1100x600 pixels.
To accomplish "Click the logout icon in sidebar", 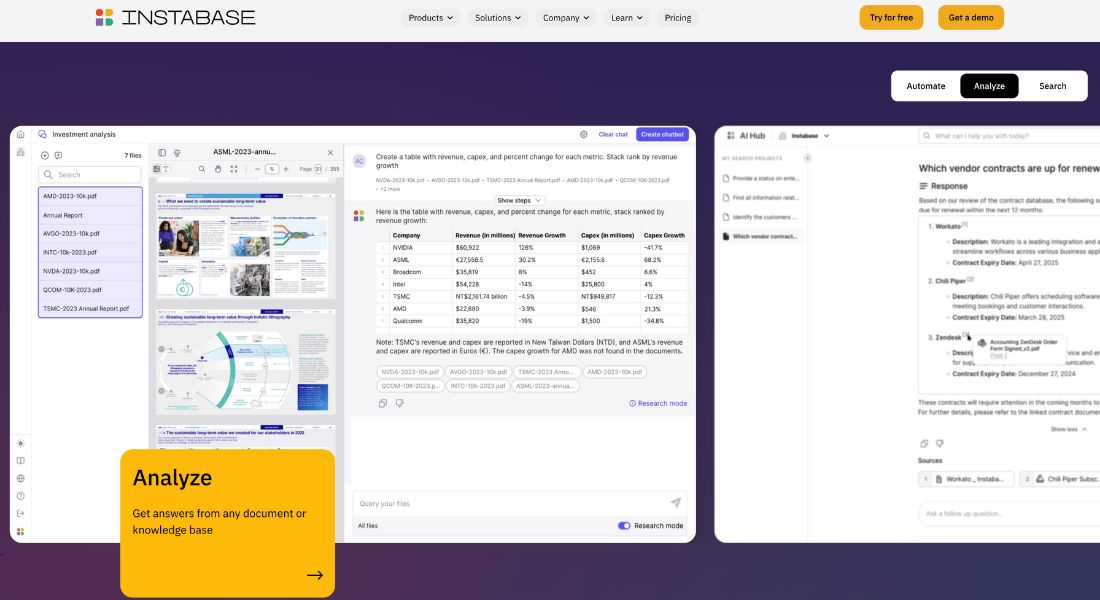I will [x=20, y=514].
